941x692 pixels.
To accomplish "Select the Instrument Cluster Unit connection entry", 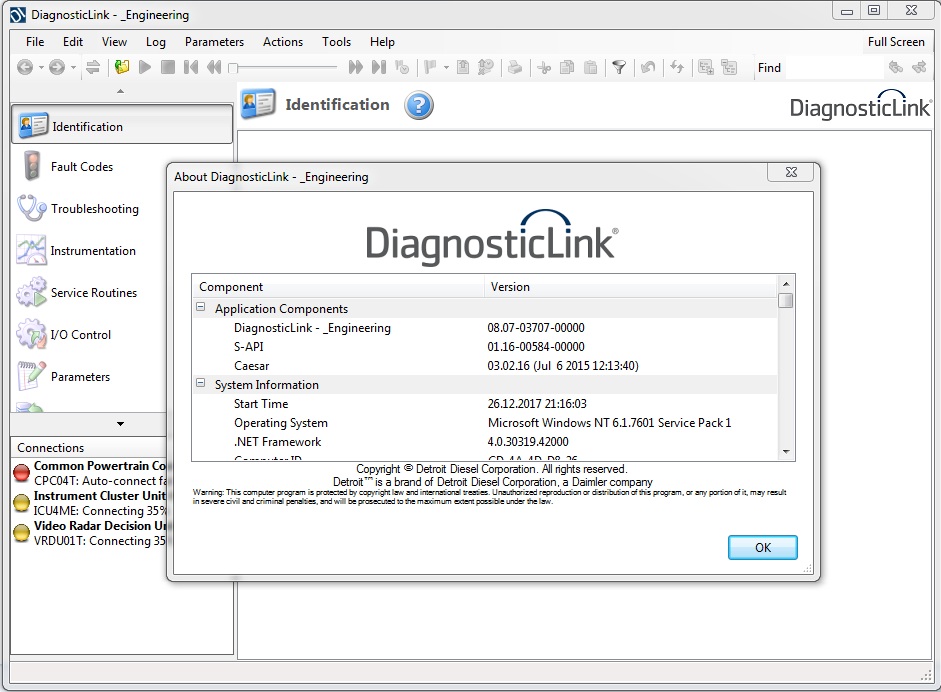I will pyautogui.click(x=89, y=503).
